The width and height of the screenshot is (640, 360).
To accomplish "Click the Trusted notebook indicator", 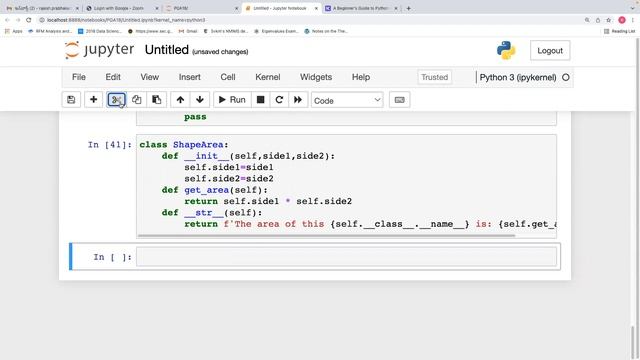I will [x=434, y=77].
